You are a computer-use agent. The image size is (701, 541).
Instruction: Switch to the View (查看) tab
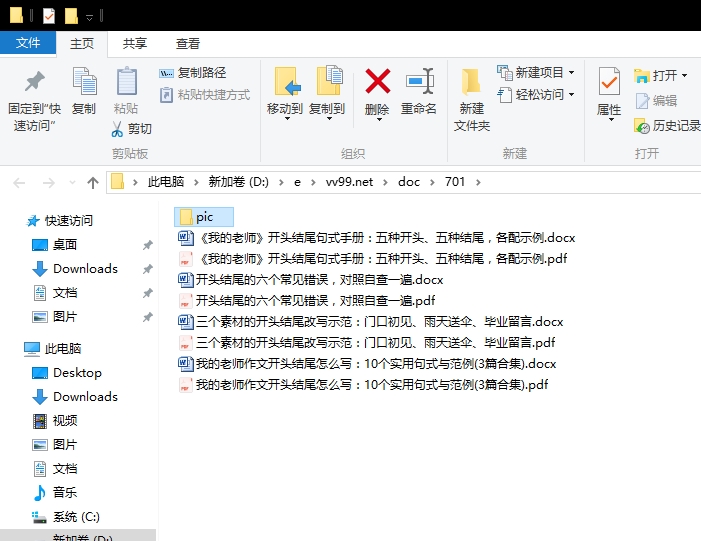[188, 43]
